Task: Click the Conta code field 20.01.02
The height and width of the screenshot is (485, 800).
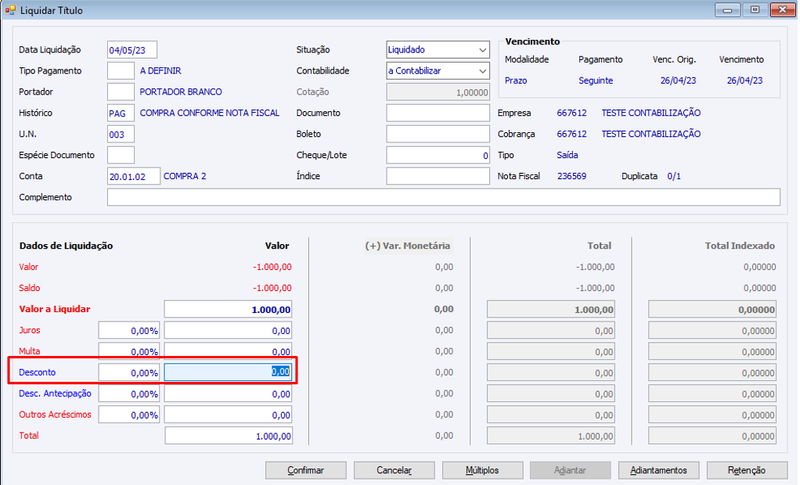Action: point(134,176)
